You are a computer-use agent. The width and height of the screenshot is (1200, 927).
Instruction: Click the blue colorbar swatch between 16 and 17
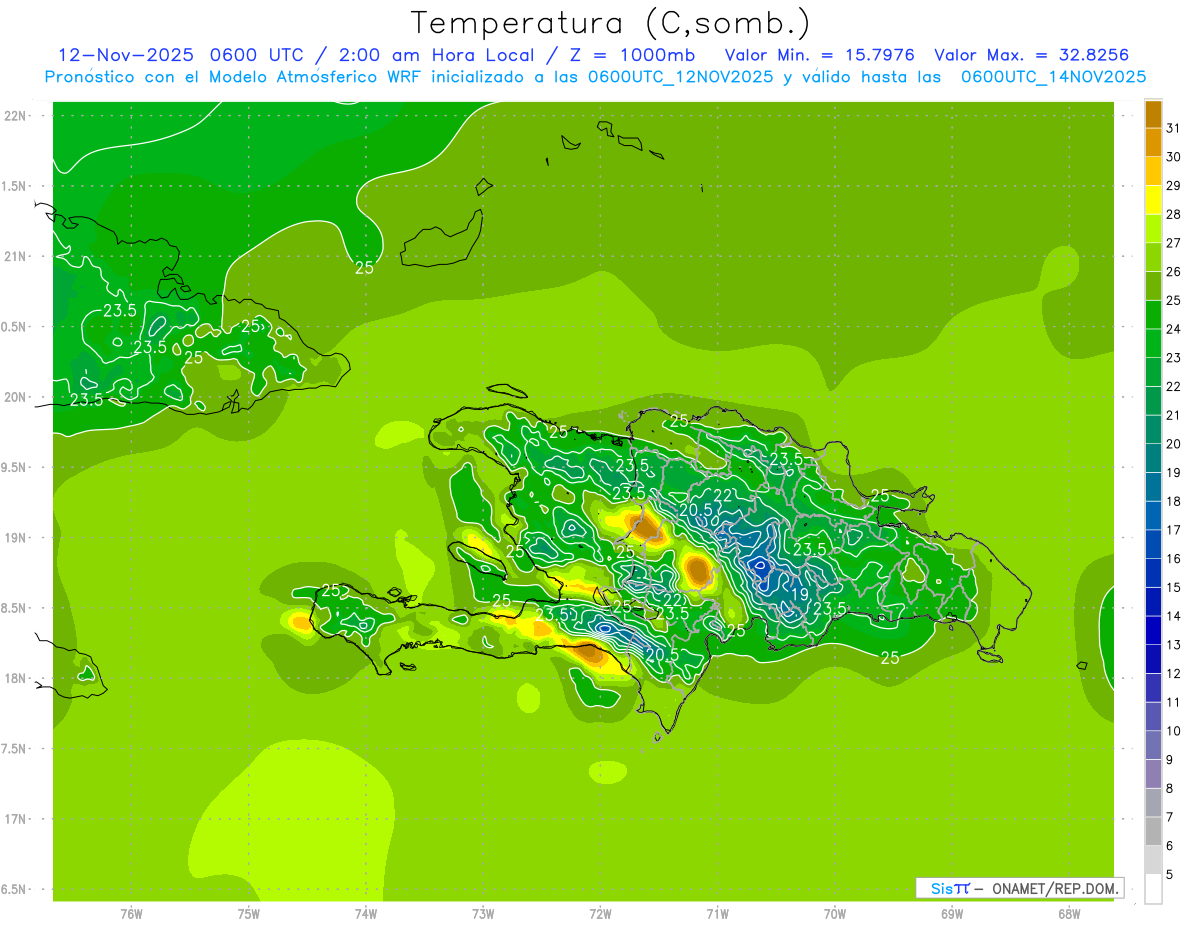point(1153,544)
